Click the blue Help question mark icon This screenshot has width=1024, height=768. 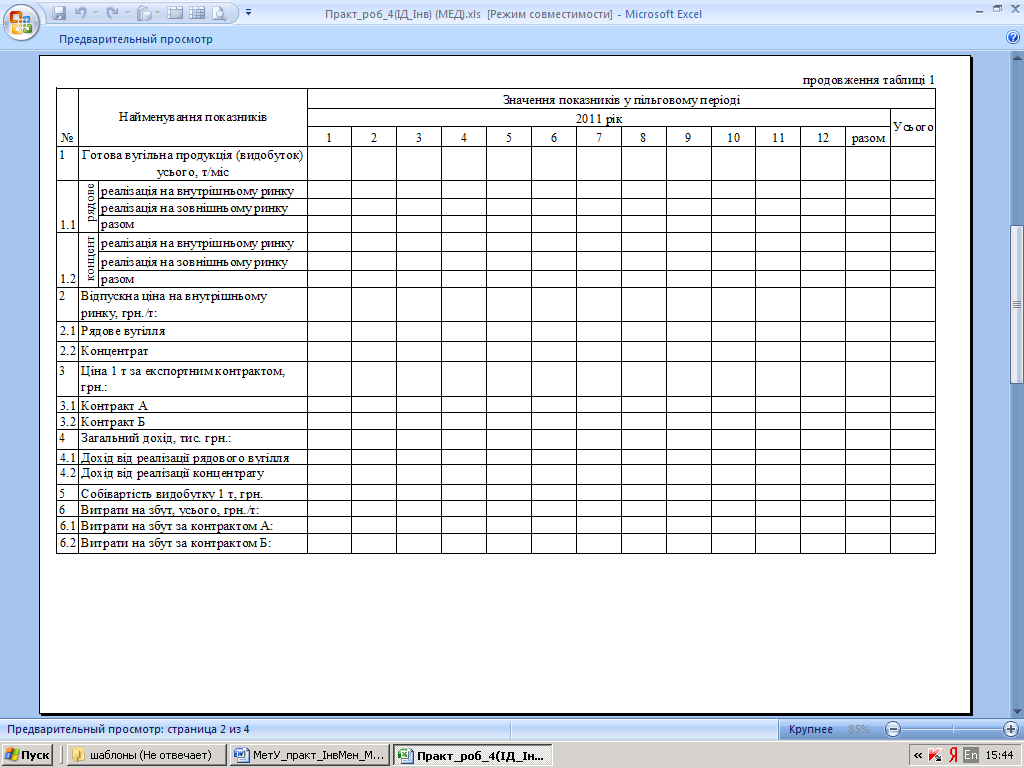pyautogui.click(x=1013, y=38)
